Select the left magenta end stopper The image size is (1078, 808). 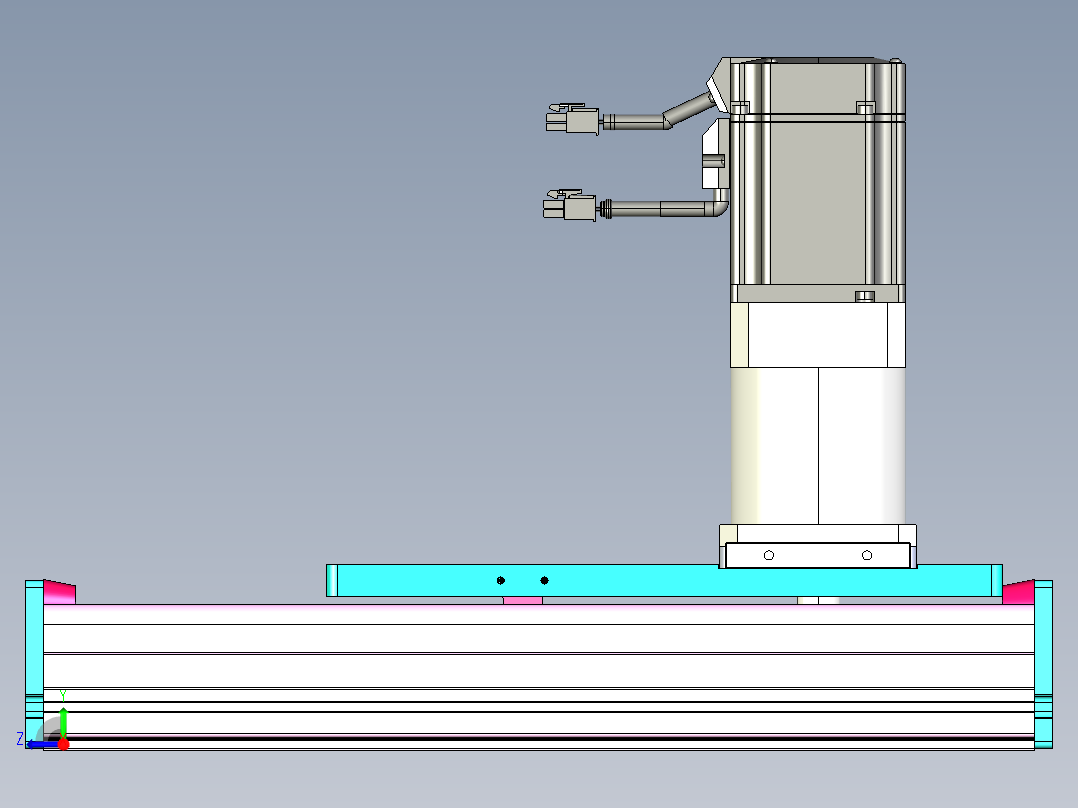[59, 592]
